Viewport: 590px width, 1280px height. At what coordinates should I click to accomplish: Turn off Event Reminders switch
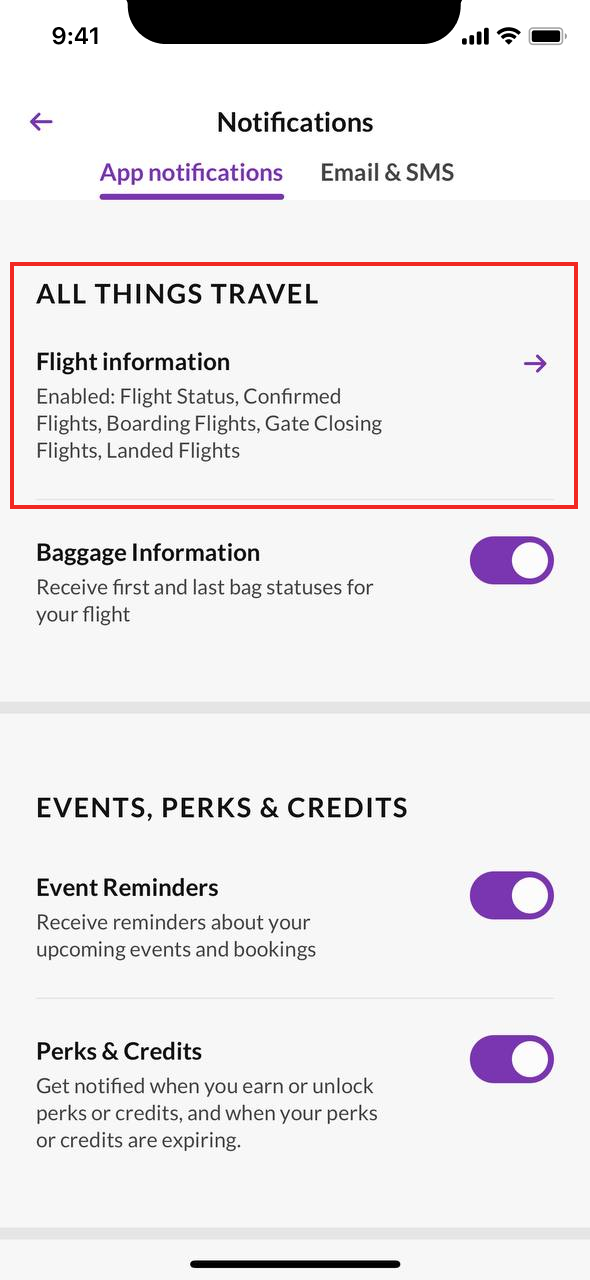(512, 895)
